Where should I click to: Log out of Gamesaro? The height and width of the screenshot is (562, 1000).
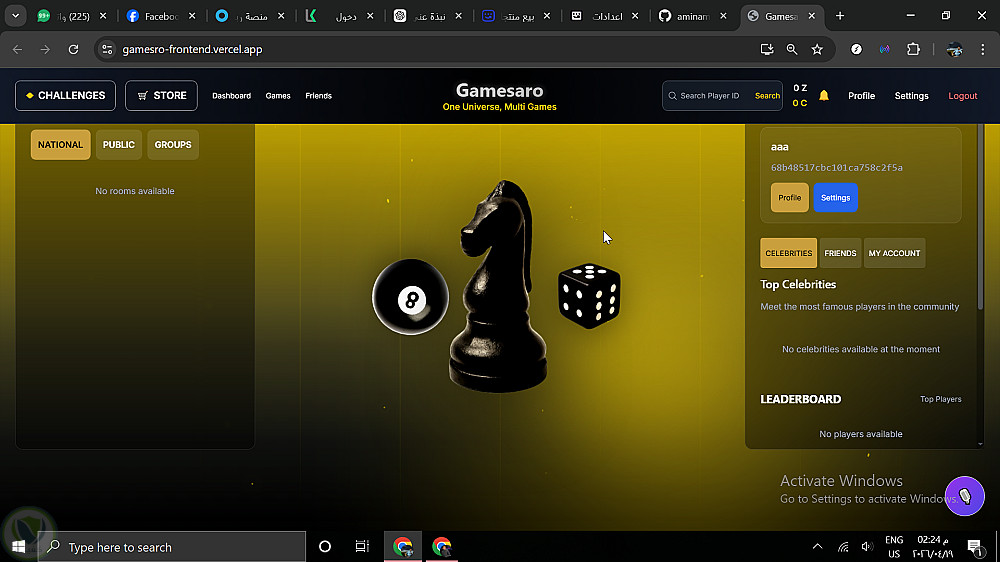tap(962, 96)
